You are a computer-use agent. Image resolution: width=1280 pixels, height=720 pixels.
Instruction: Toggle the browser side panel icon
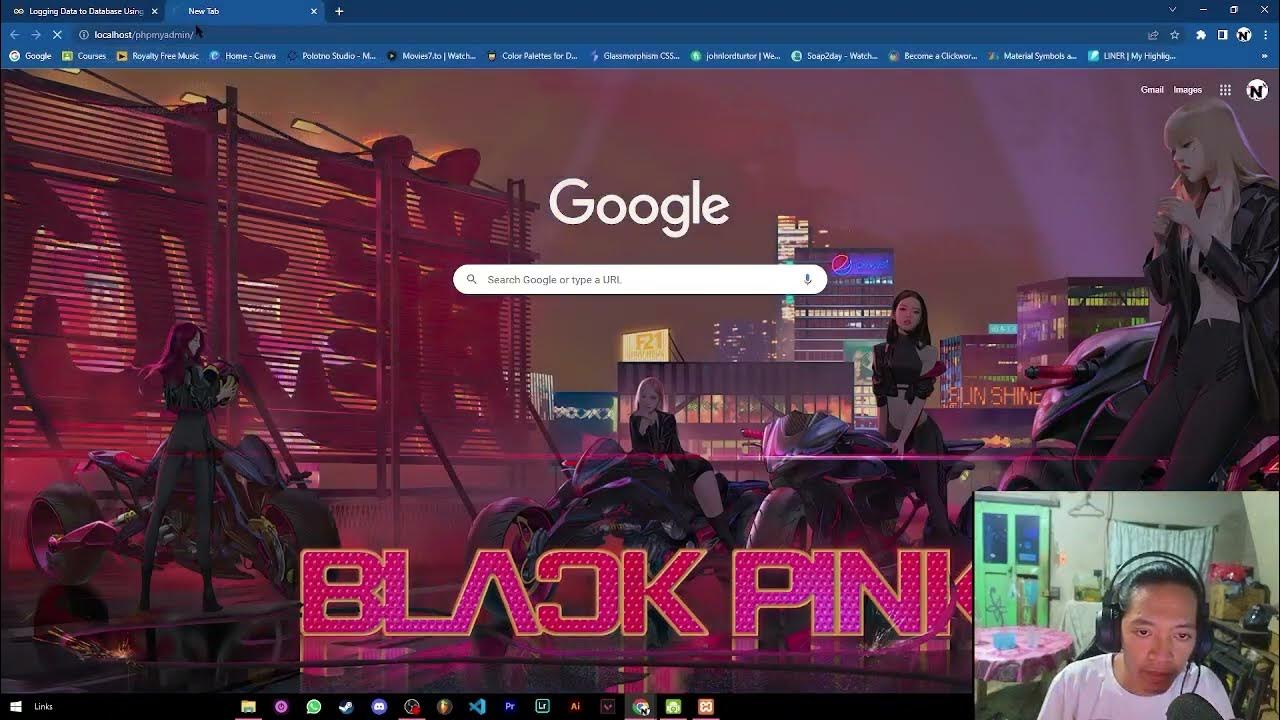pyautogui.click(x=1222, y=34)
